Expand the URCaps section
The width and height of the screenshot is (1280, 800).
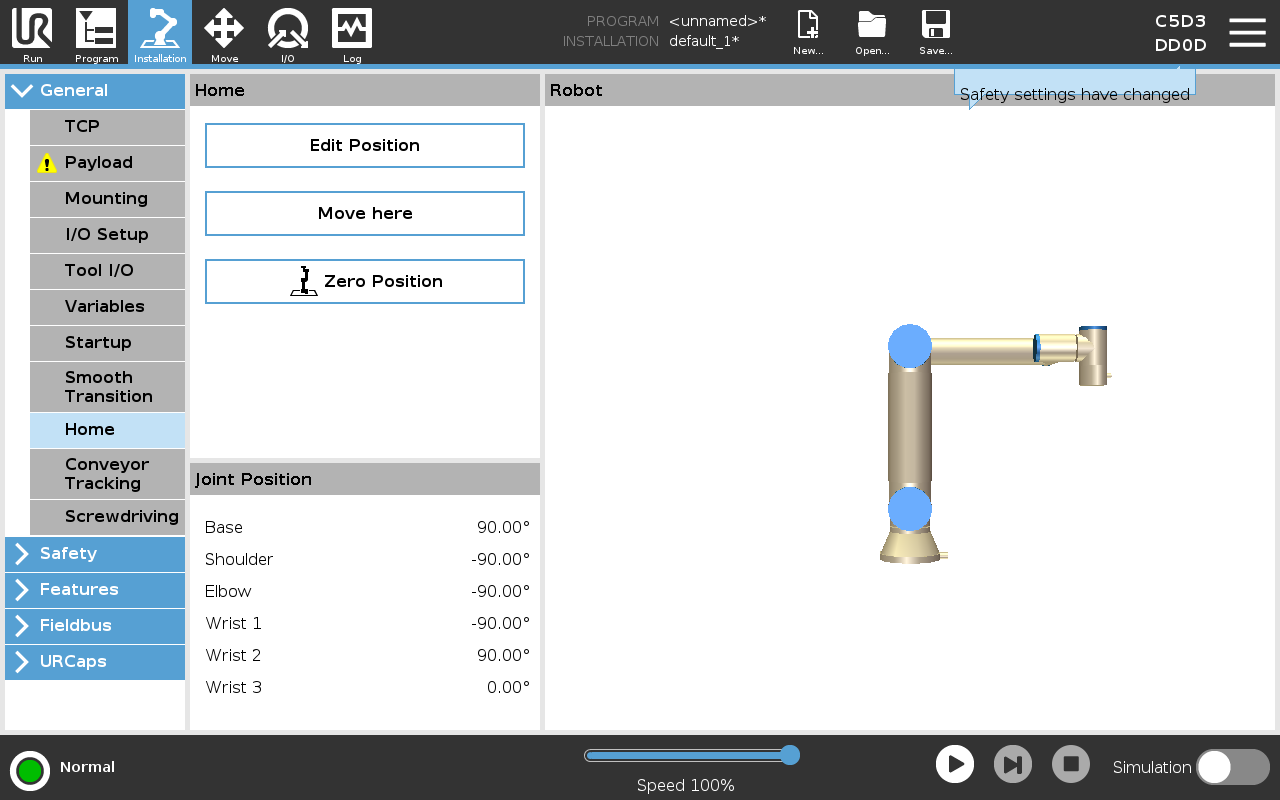tap(95, 662)
